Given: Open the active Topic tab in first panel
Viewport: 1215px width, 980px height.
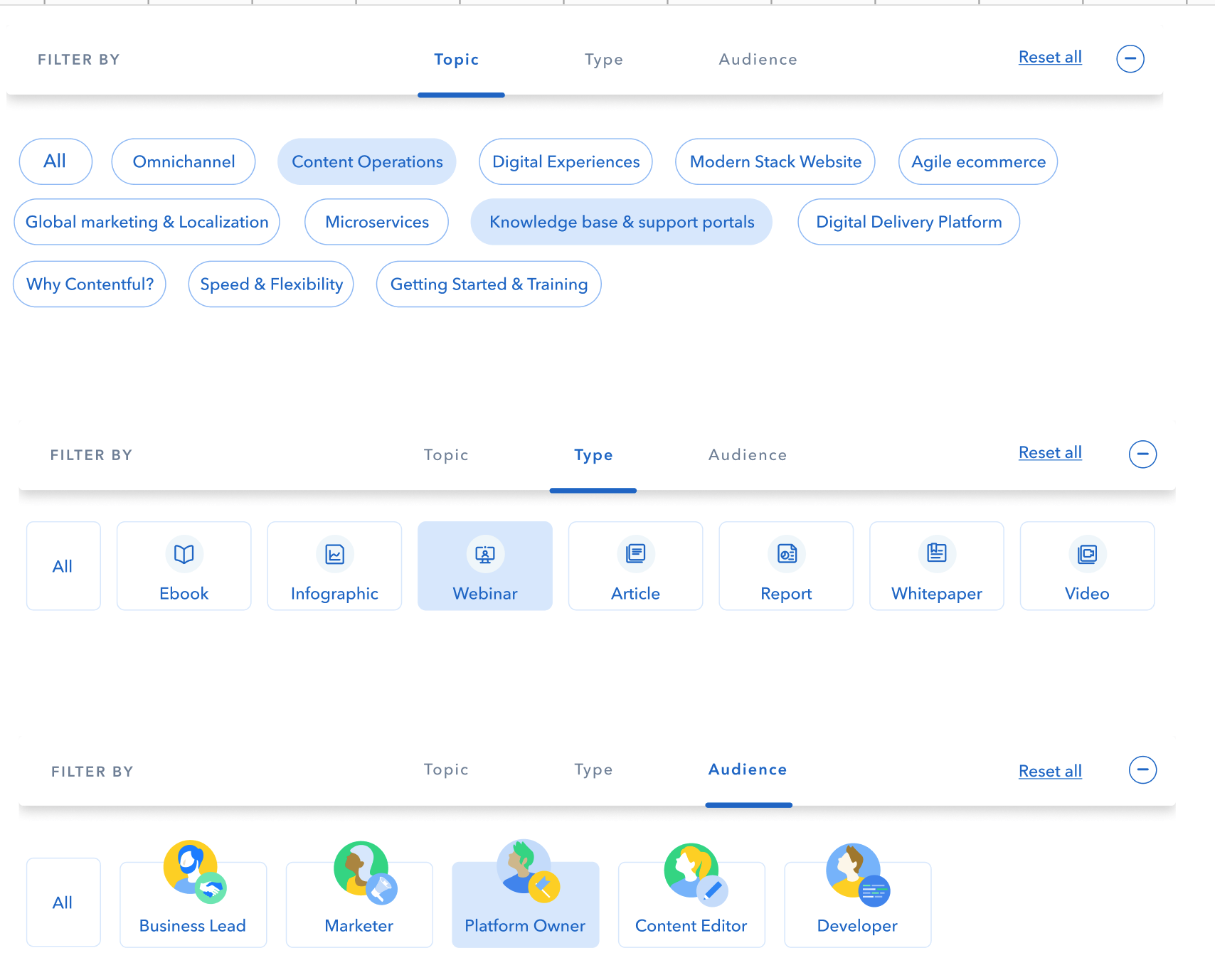Looking at the screenshot, I should (x=457, y=60).
